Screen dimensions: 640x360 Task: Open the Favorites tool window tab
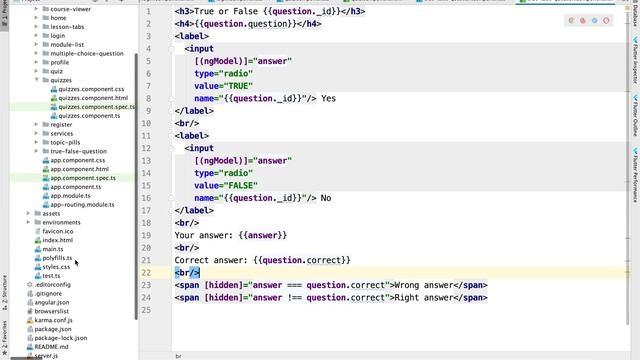4,338
